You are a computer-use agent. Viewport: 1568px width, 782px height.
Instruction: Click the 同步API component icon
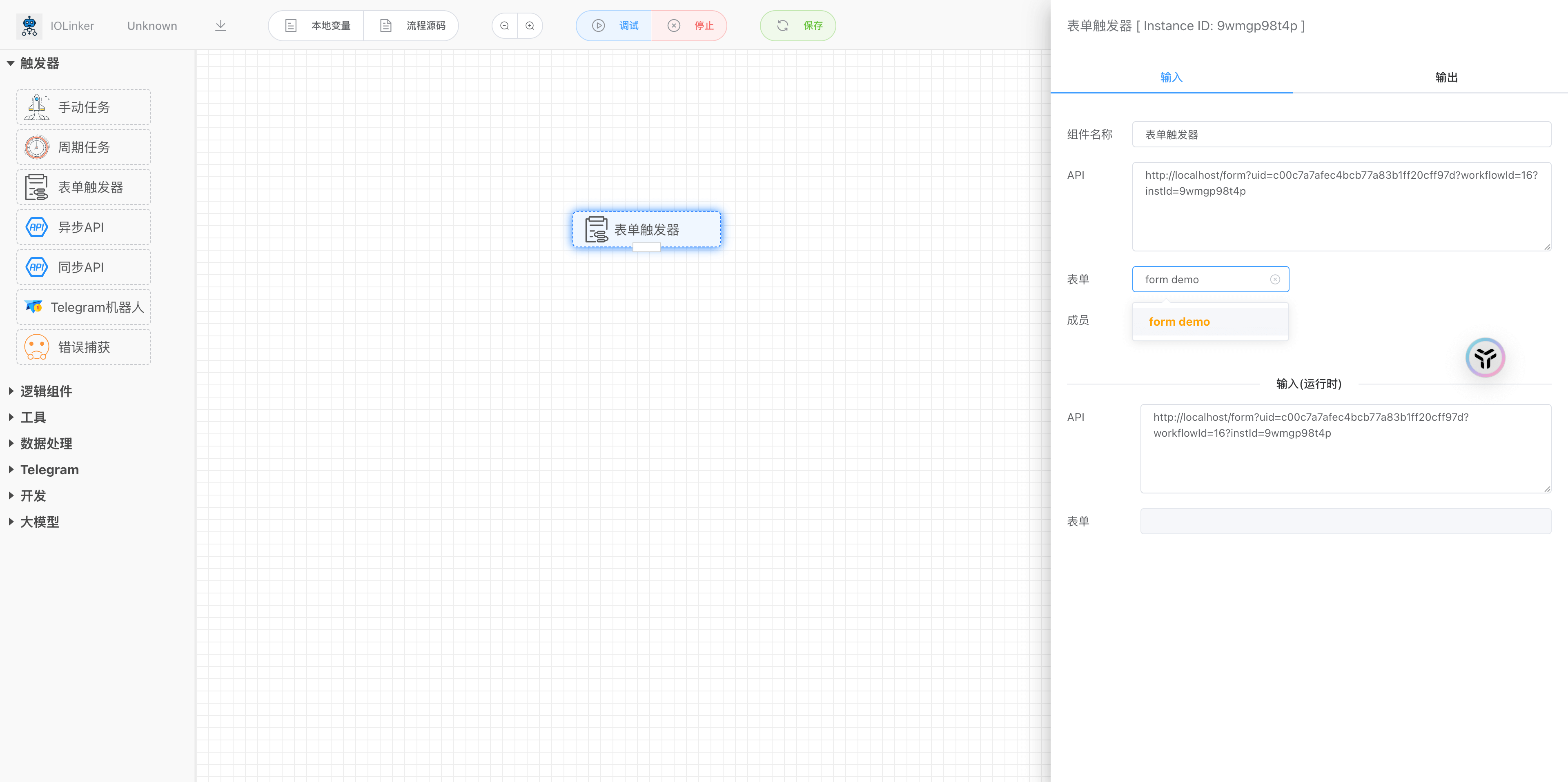(x=36, y=267)
